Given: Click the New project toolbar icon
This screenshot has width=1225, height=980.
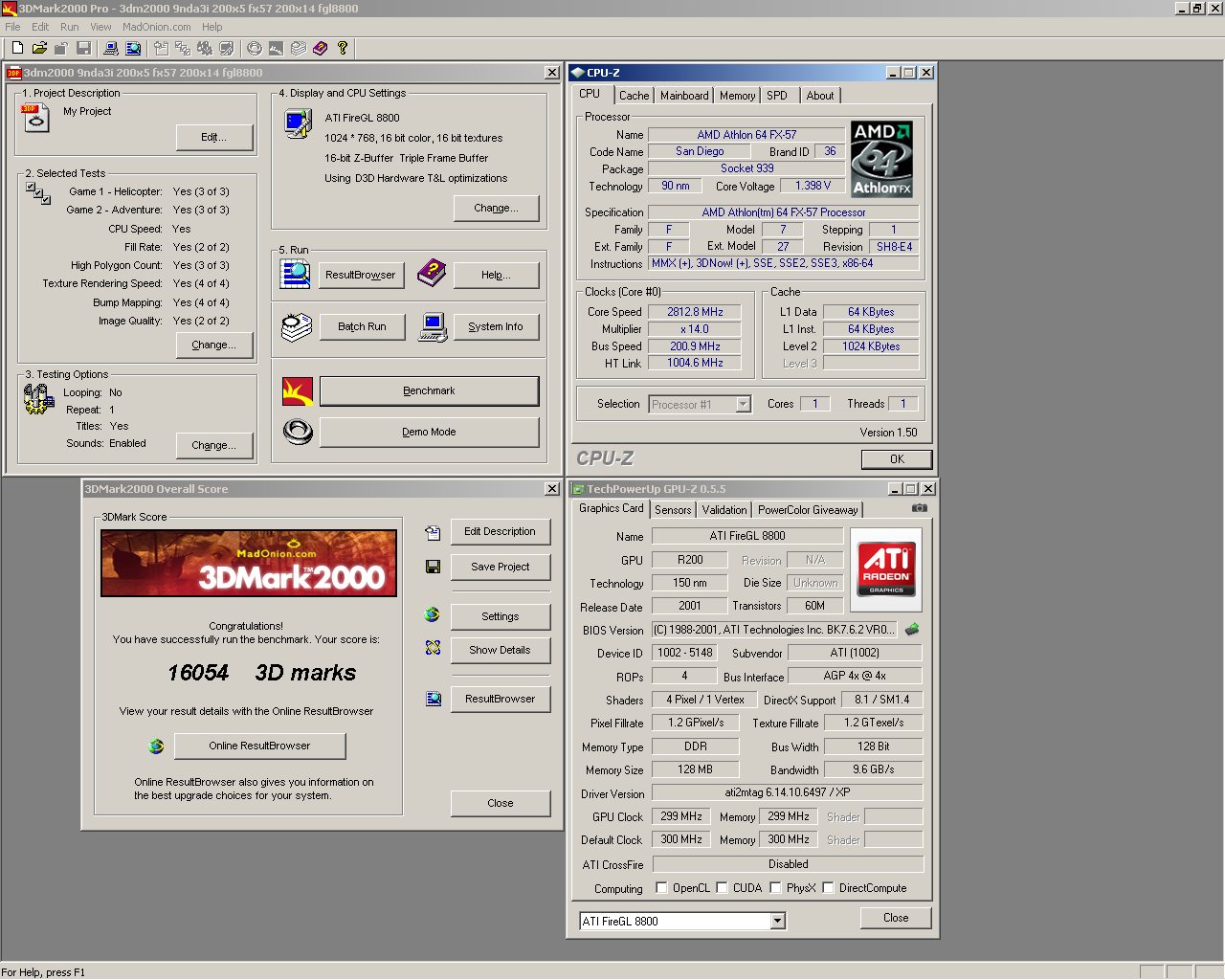Looking at the screenshot, I should (17, 48).
